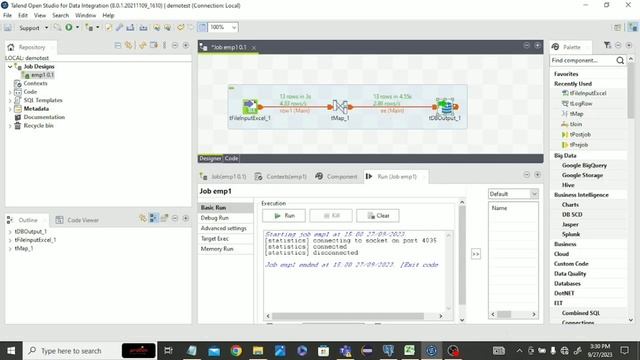
Task: Open Task View on the taskbar
Action: pyautogui.click(x=168, y=351)
